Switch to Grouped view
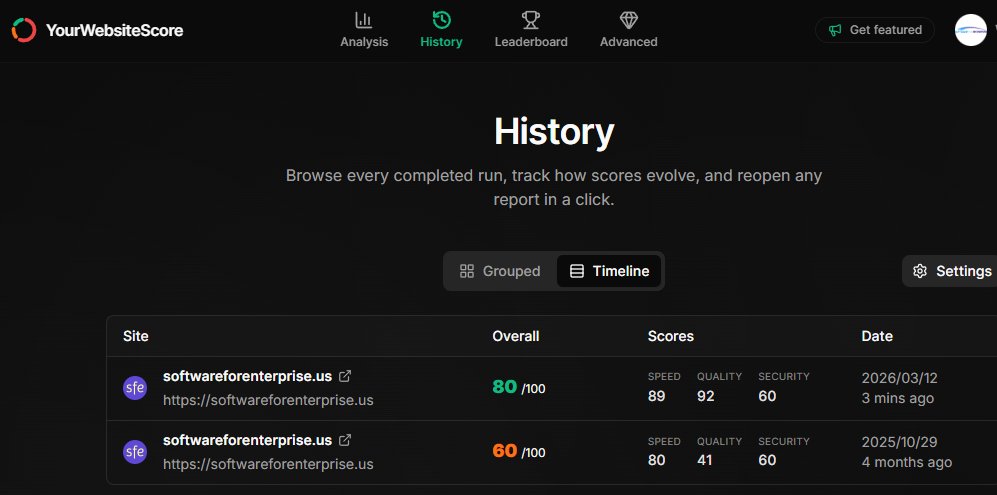997x495 pixels. (500, 271)
